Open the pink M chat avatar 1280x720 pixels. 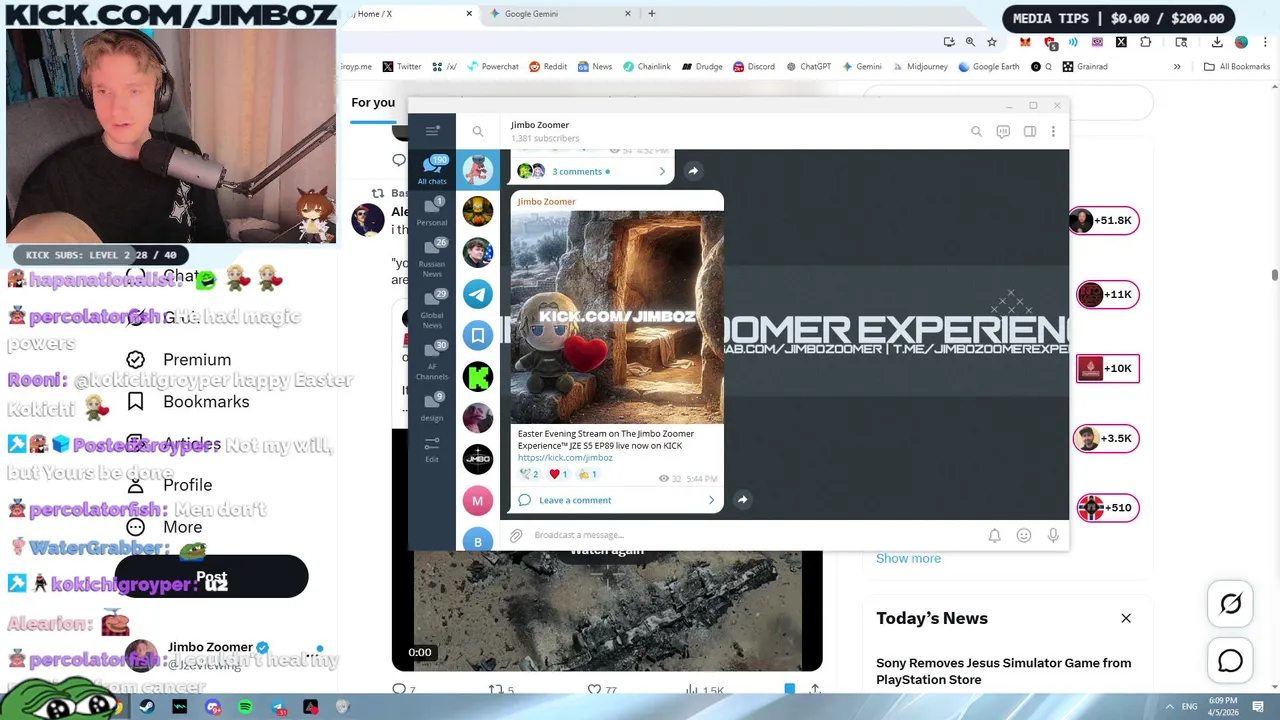tap(478, 500)
